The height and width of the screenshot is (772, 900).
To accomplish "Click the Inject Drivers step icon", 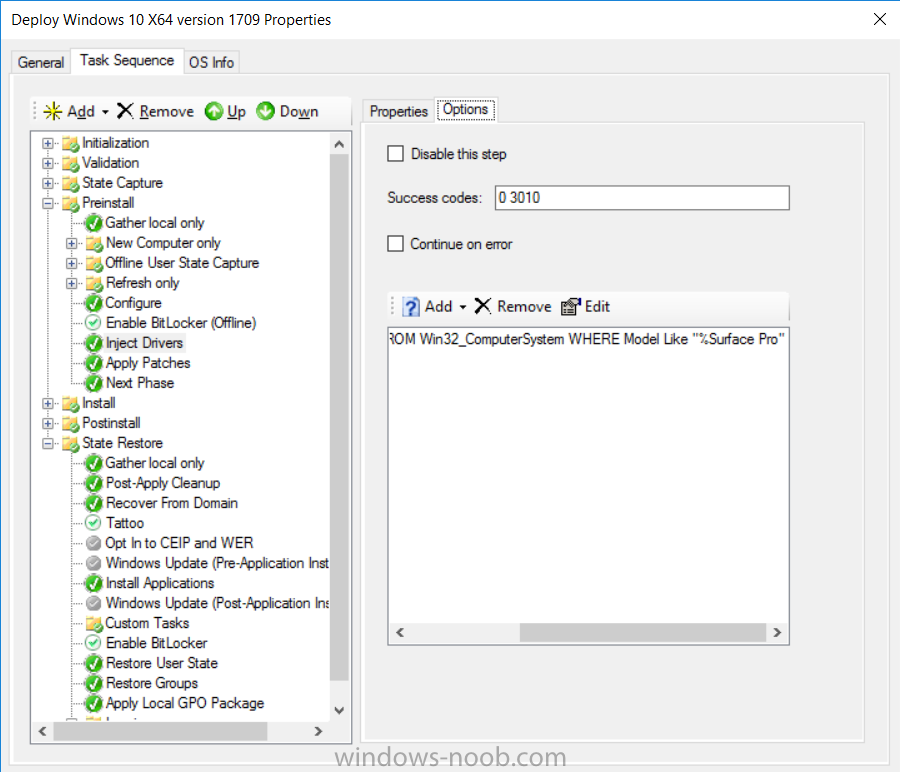I will point(94,343).
